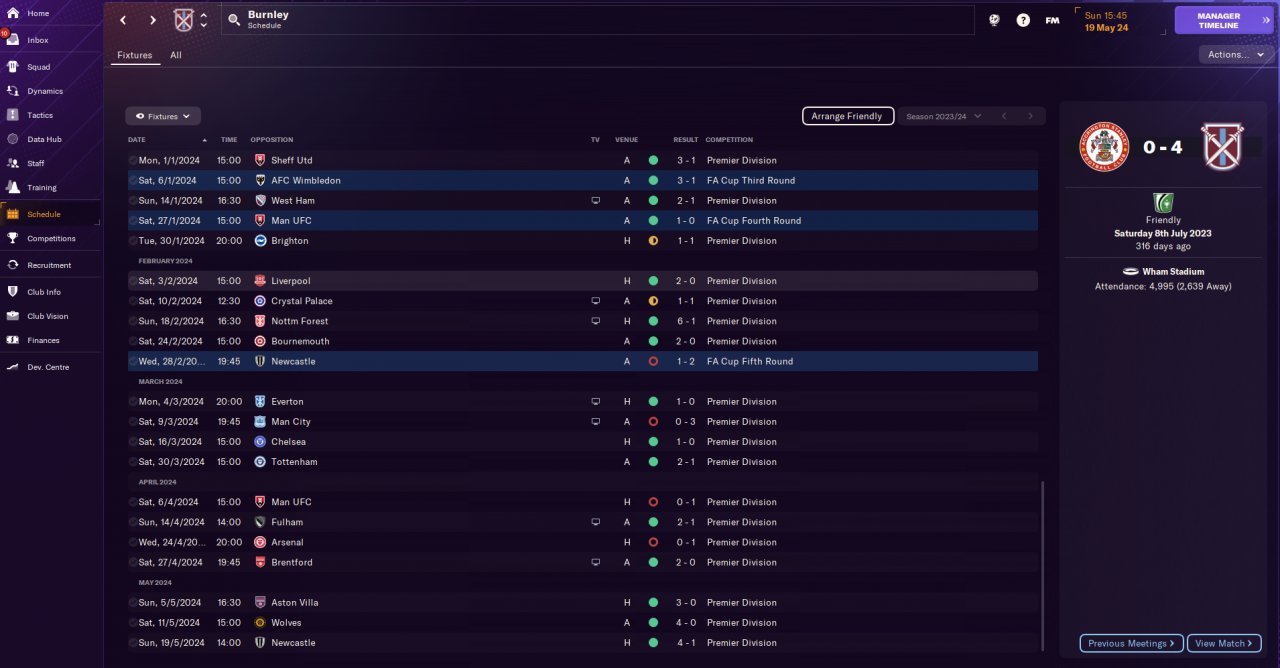Click the Man City club badge
Image resolution: width=1280 pixels, height=668 pixels.
260,422
